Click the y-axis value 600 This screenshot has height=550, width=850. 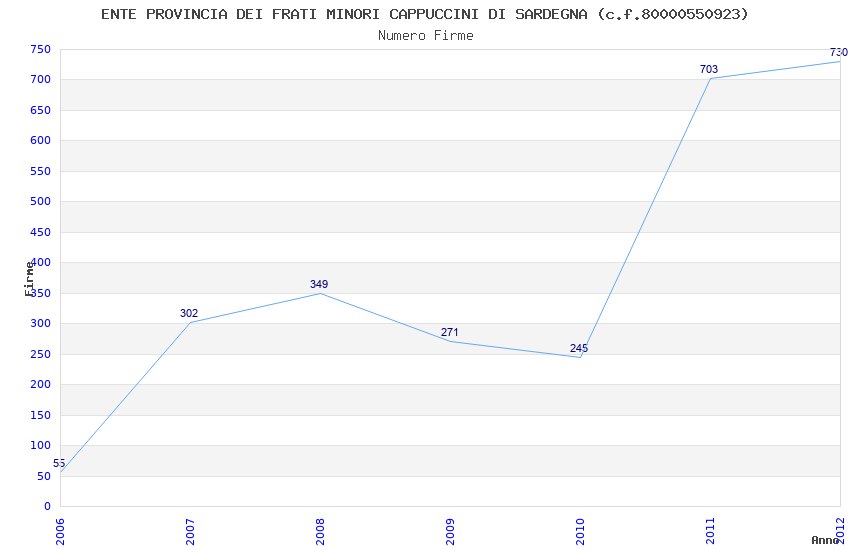point(41,140)
